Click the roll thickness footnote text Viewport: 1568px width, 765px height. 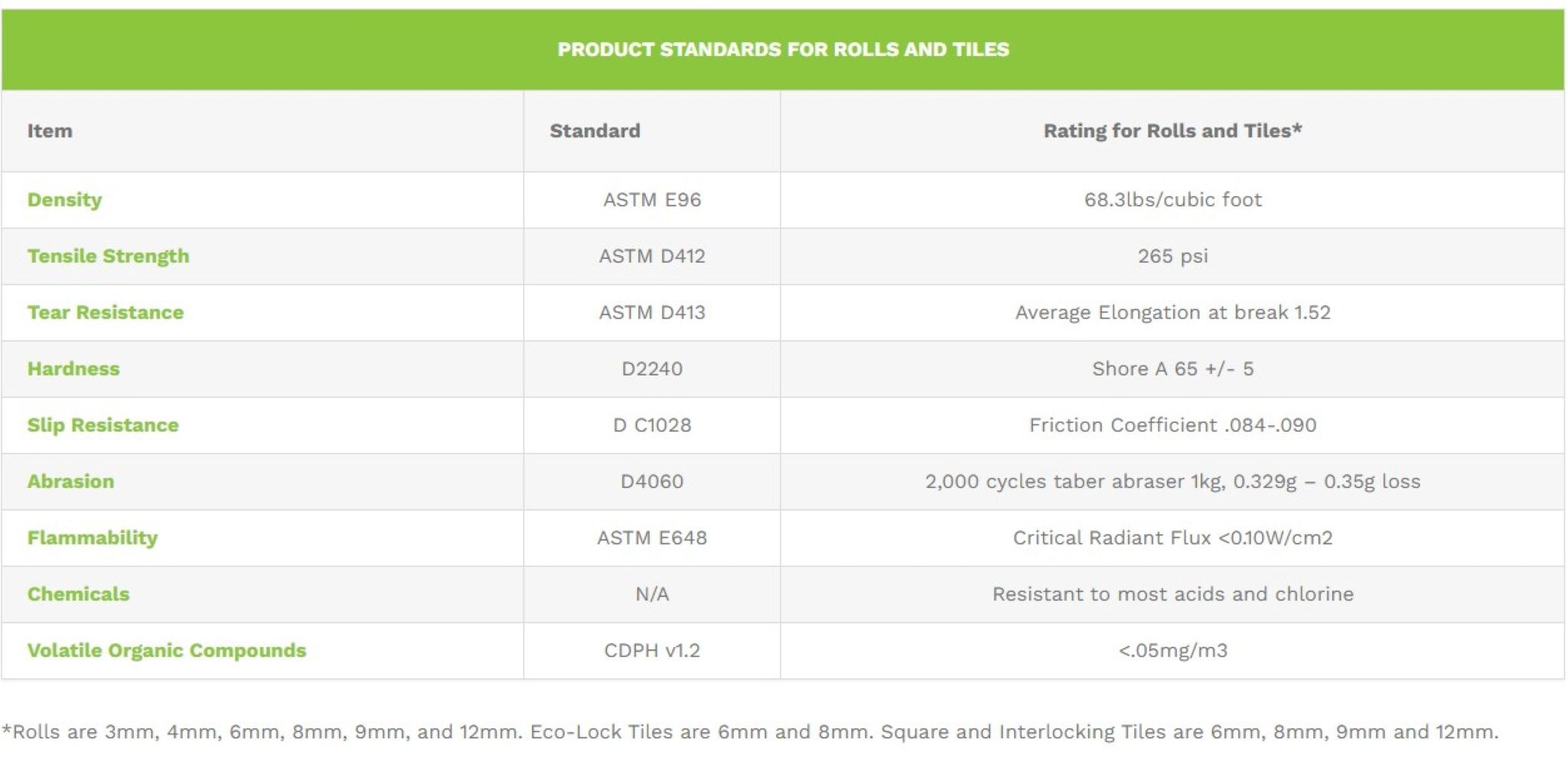pos(750,732)
